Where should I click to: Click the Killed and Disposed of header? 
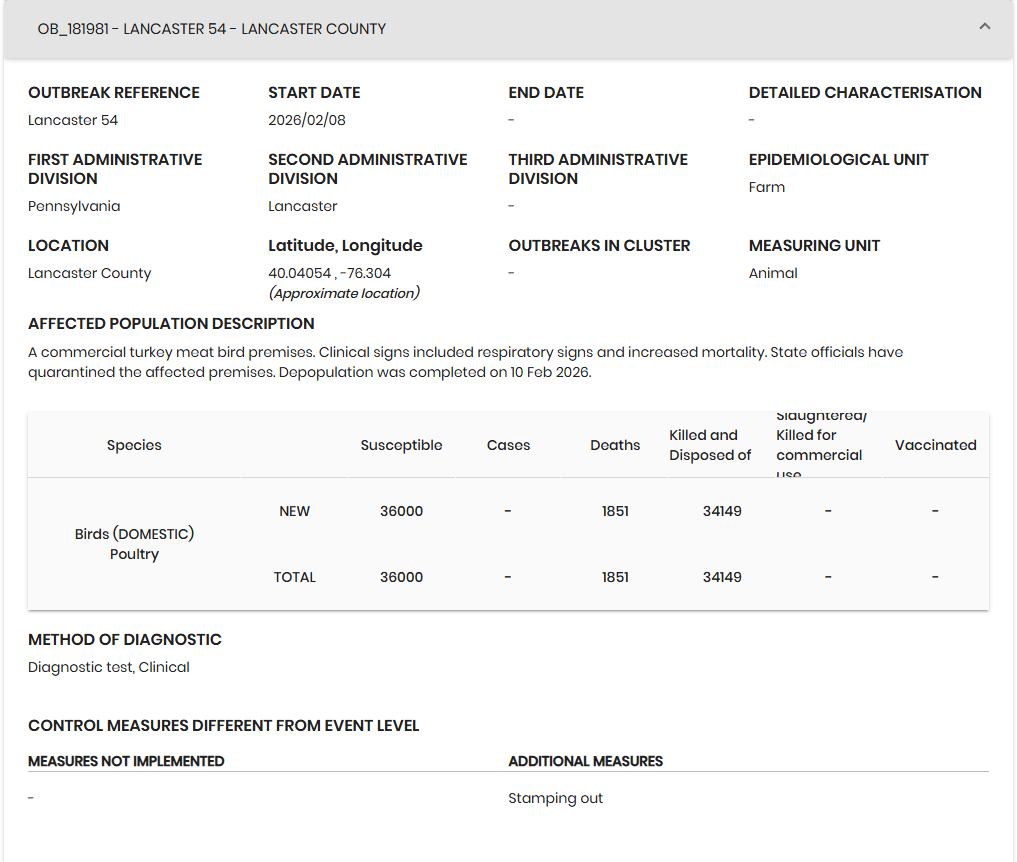(x=710, y=445)
